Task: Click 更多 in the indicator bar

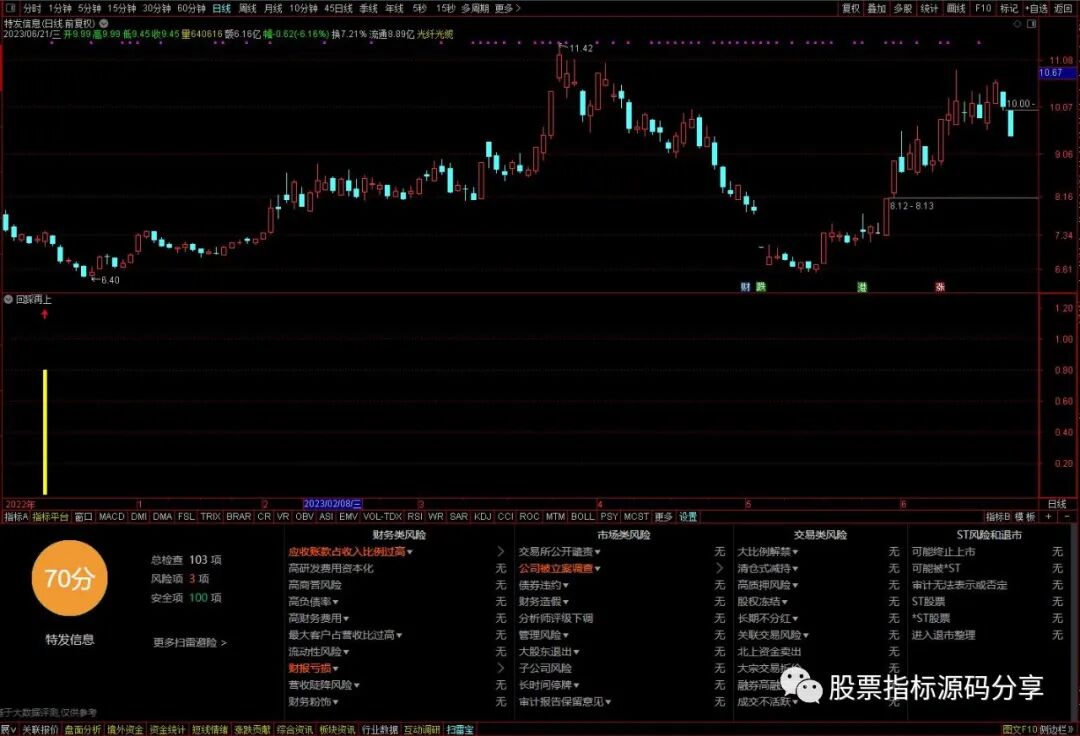Action: (663, 516)
